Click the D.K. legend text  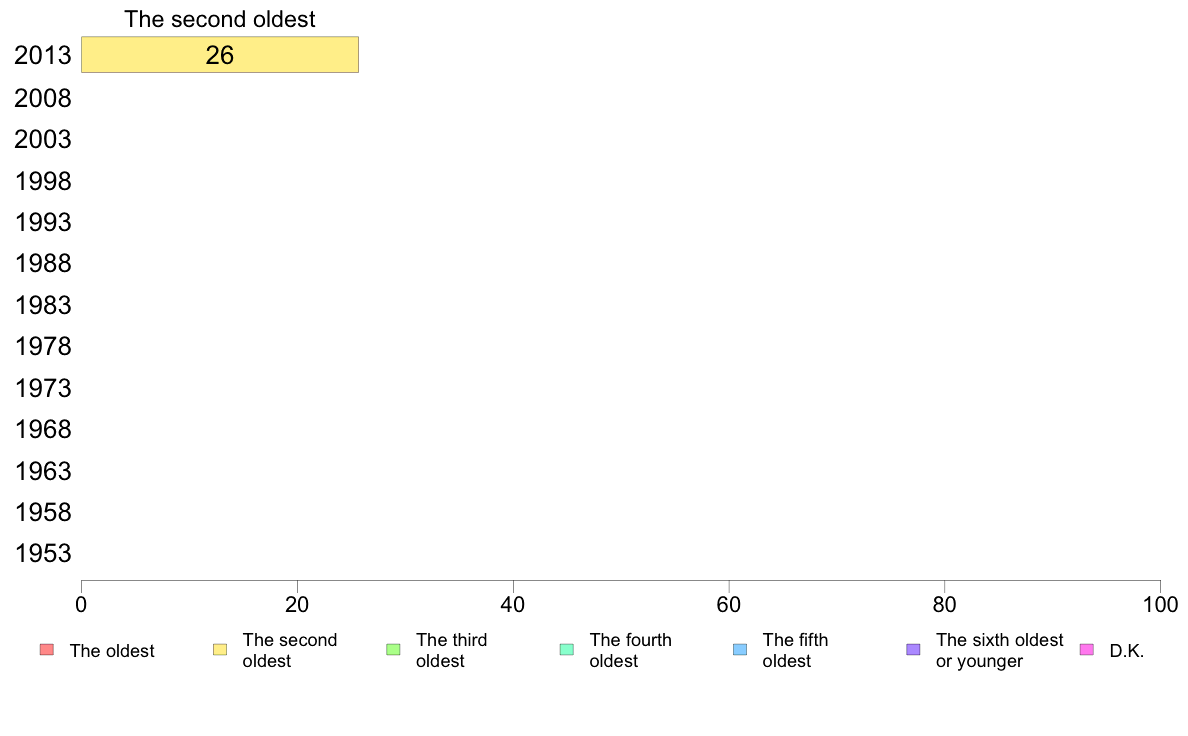(1127, 651)
